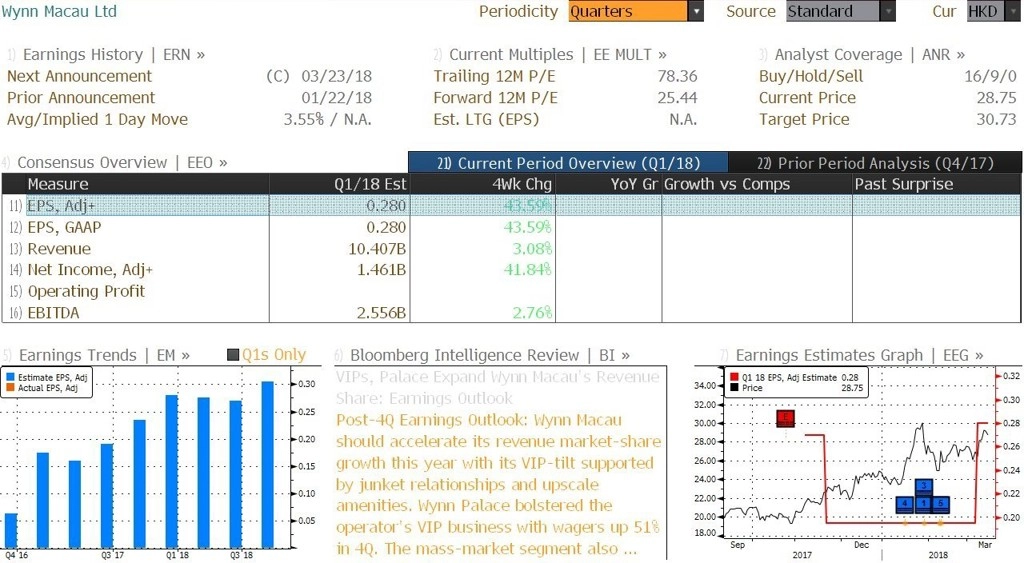Image resolution: width=1024 pixels, height=563 pixels.
Task: Click the Buy/Hold/Sell value 16/9/0
Action: pos(990,76)
